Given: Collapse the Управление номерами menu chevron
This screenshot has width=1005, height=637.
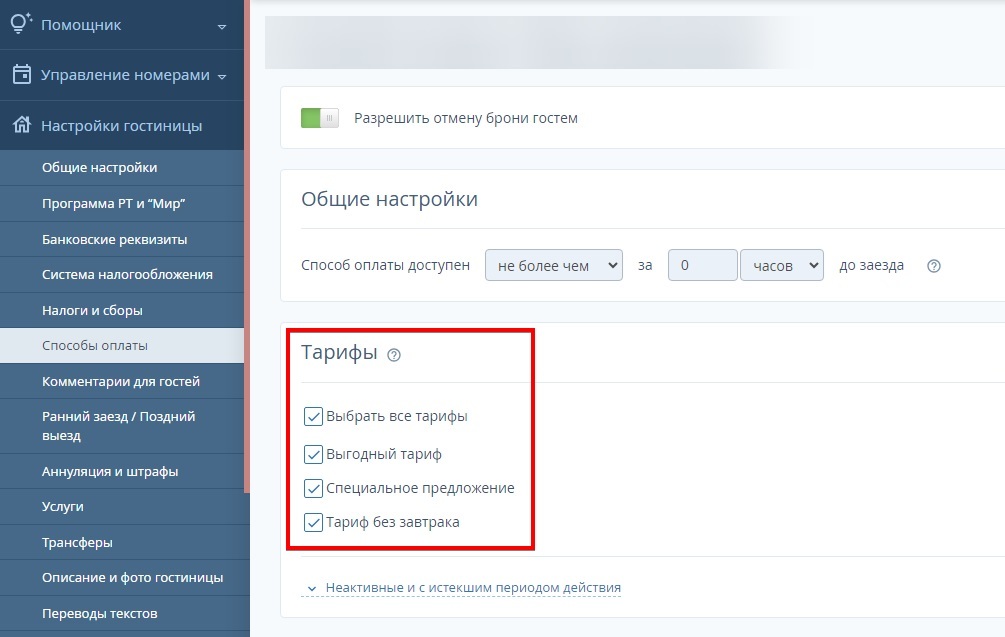Looking at the screenshot, I should [x=221, y=73].
